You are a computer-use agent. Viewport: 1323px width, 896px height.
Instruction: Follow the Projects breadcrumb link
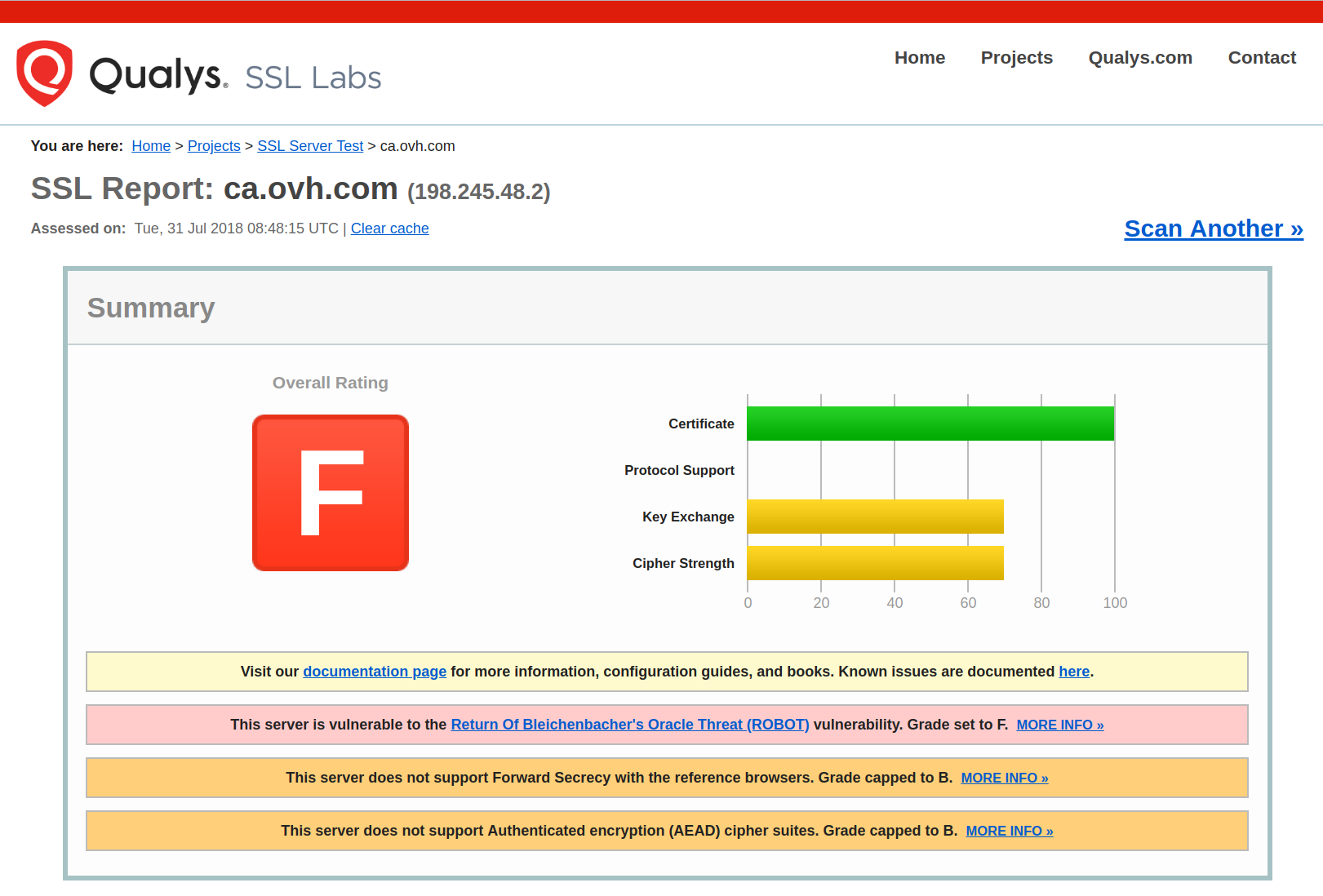point(214,145)
